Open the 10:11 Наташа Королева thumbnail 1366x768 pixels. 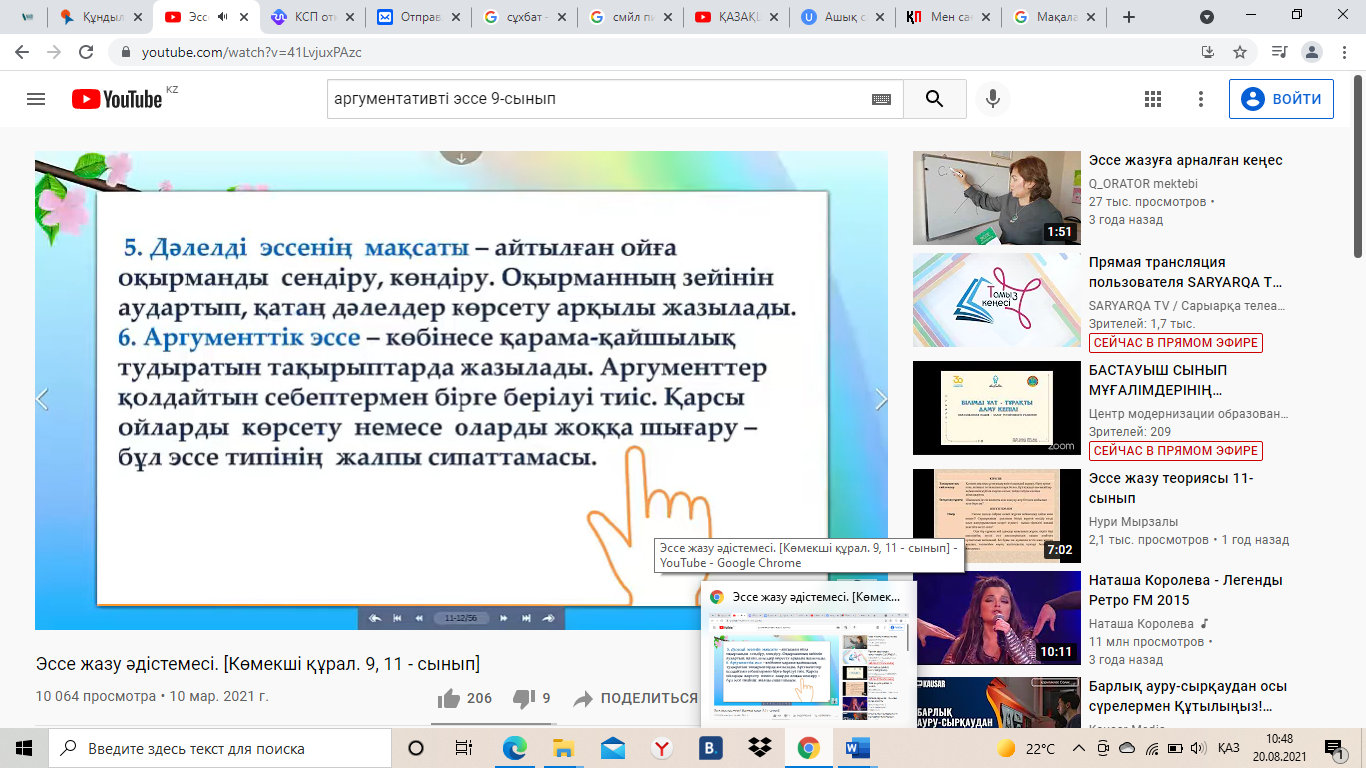[x=997, y=618]
